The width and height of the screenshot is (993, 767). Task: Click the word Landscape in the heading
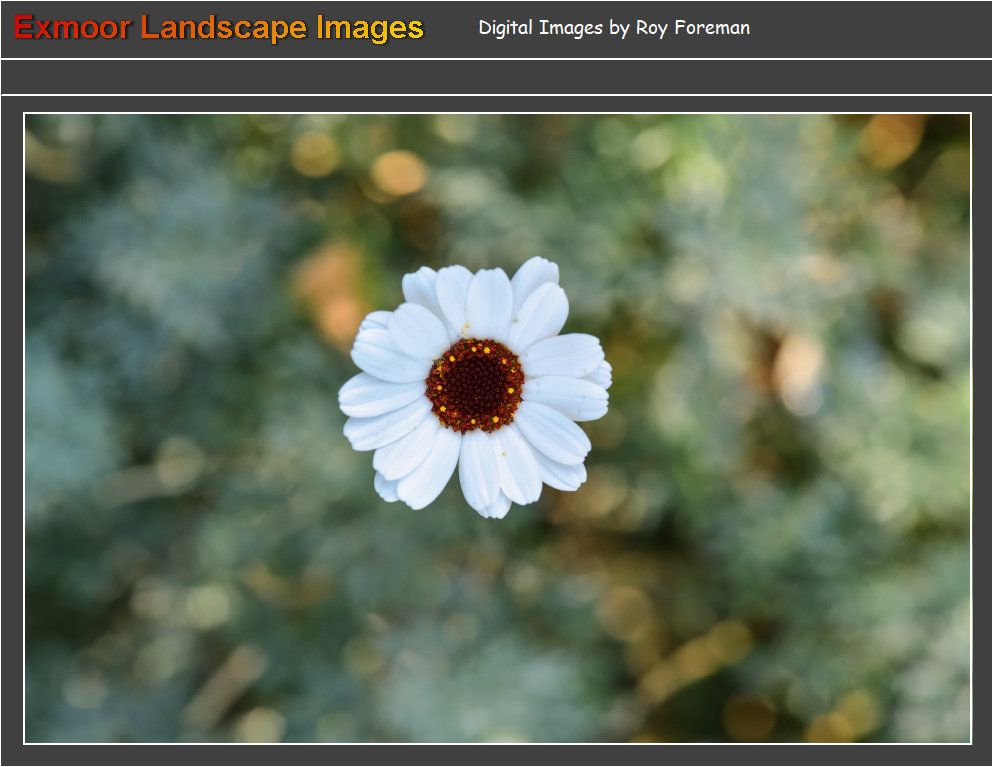click(x=223, y=28)
